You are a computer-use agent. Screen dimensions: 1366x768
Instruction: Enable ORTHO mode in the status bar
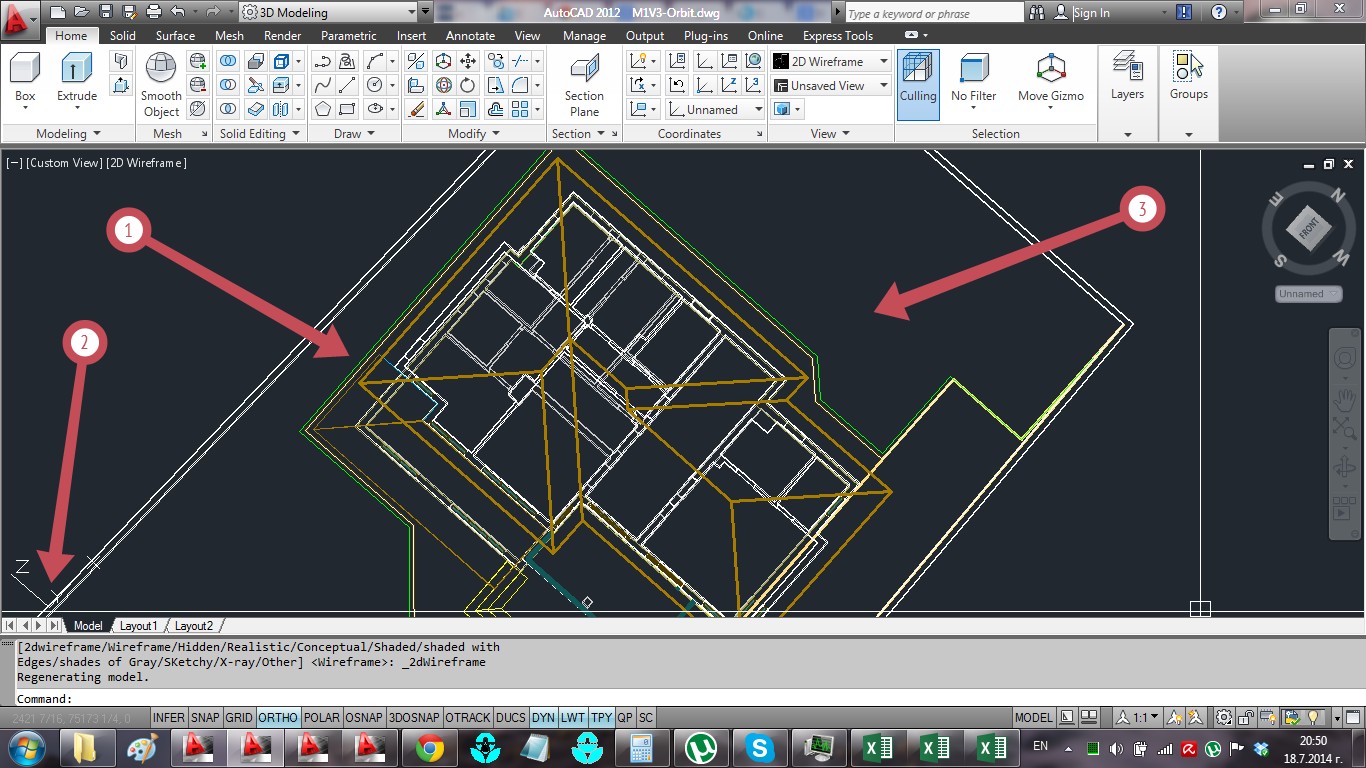[278, 717]
